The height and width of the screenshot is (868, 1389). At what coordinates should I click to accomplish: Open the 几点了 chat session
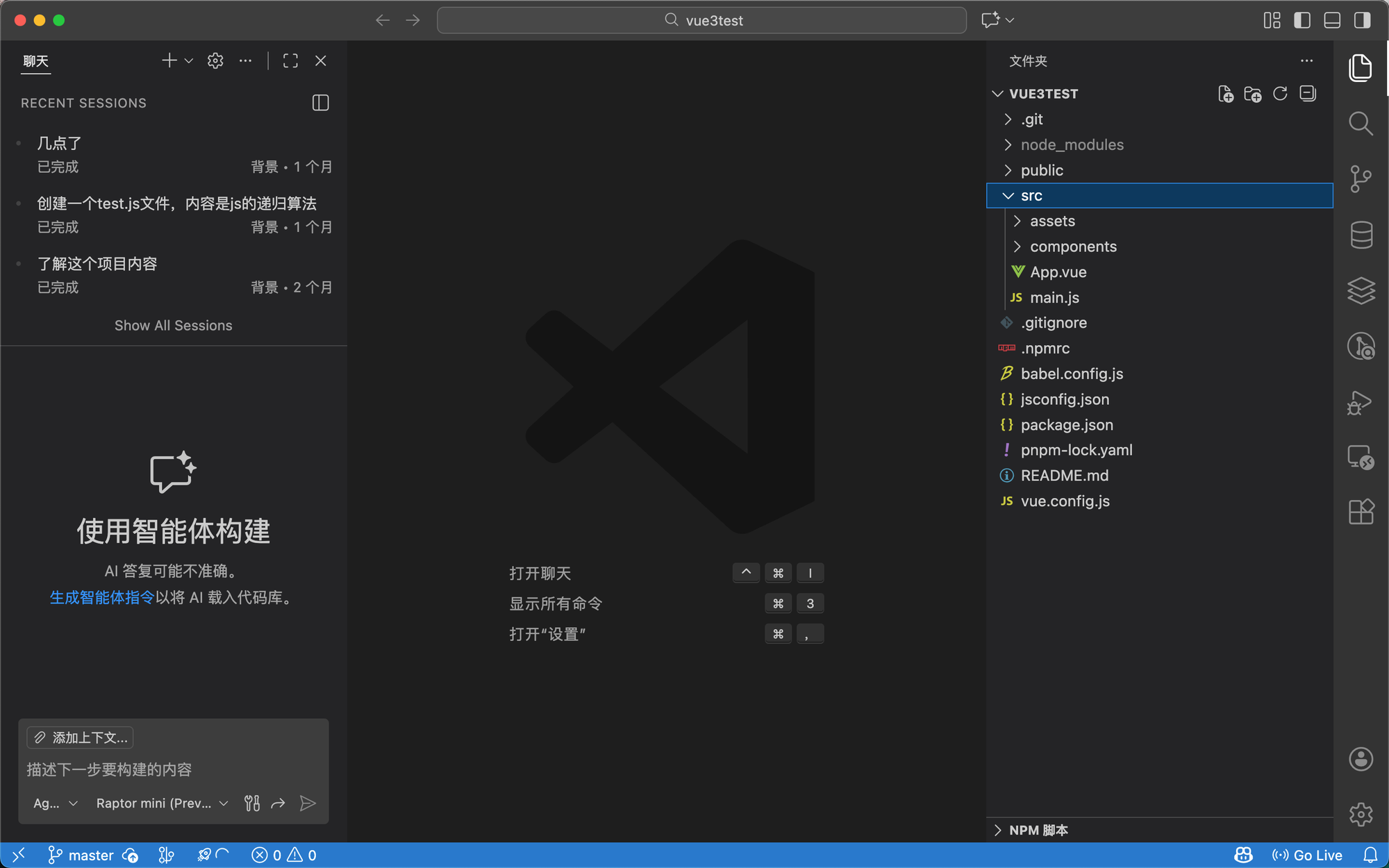click(60, 143)
